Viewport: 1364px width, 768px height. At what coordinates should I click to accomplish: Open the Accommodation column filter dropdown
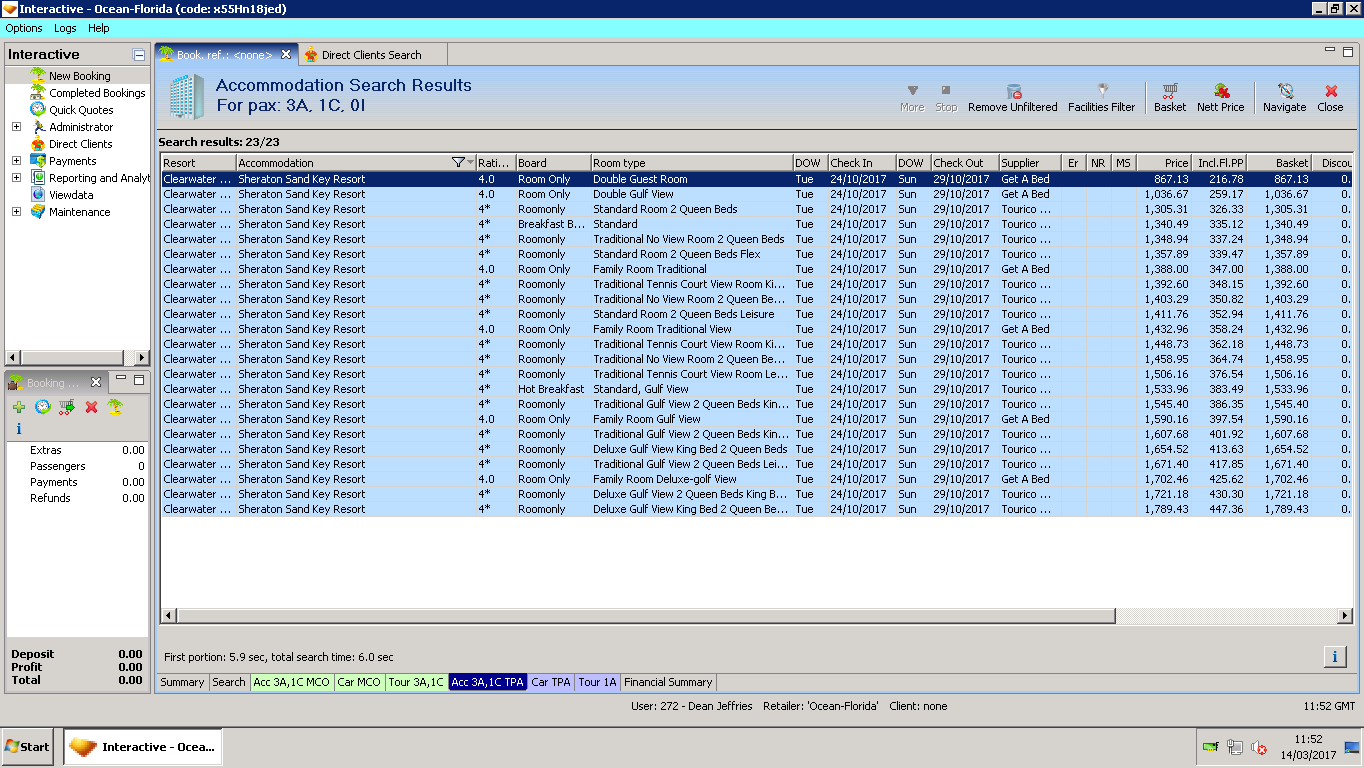click(470, 163)
